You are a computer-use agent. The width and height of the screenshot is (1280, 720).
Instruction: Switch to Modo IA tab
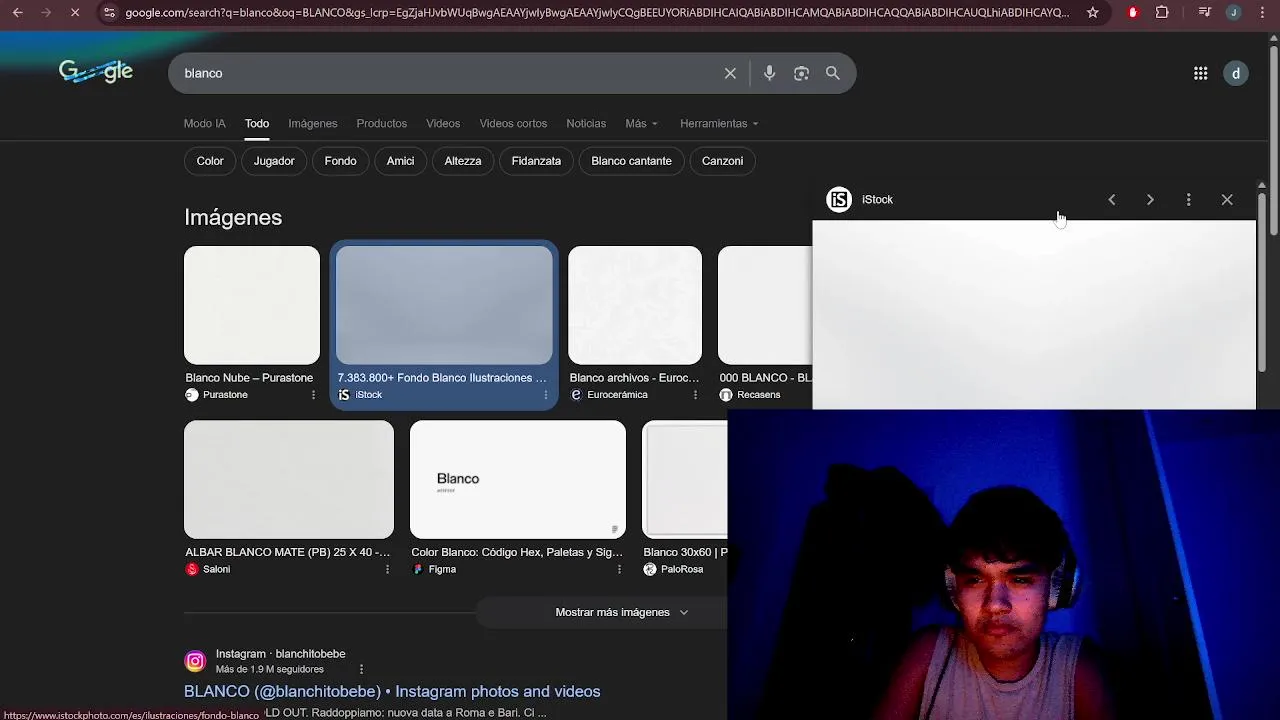click(204, 124)
